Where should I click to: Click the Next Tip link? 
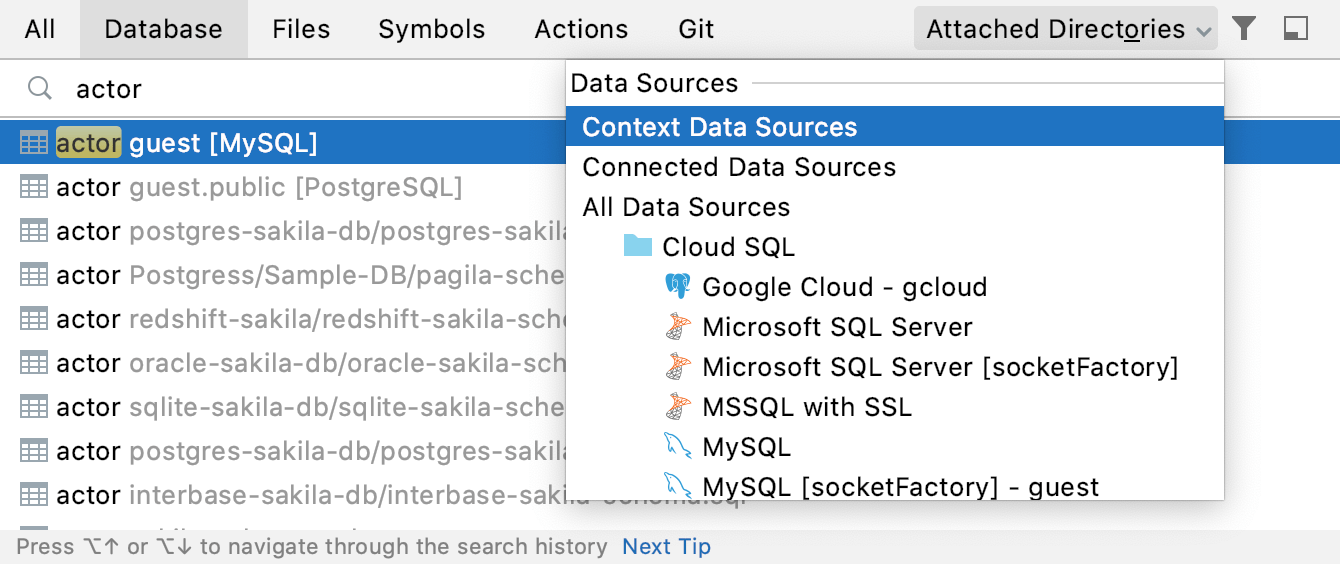point(666,547)
